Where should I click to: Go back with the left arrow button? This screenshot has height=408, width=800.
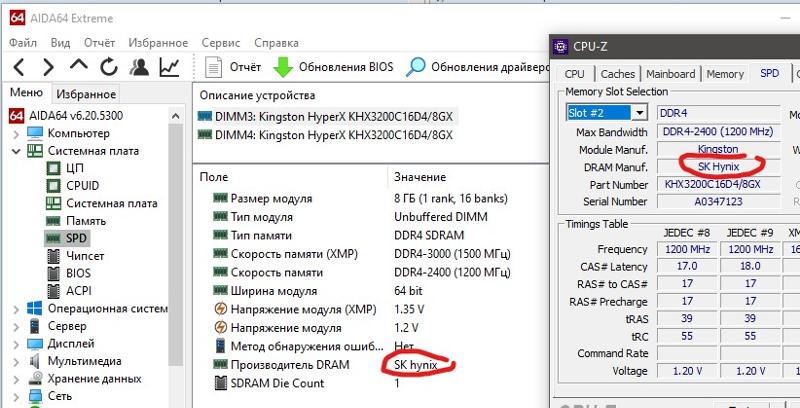(x=18, y=67)
